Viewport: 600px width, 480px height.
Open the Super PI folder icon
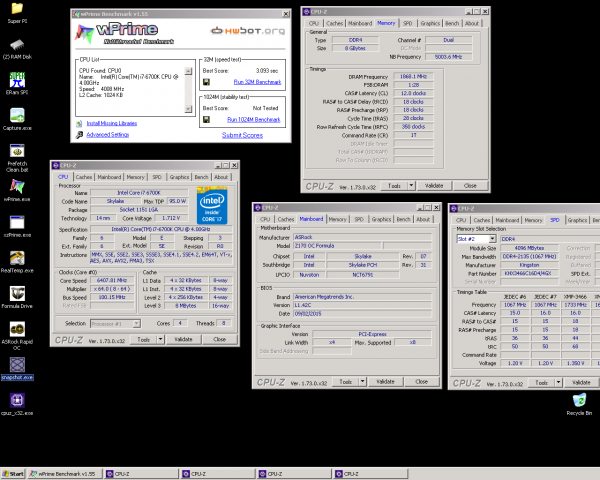click(x=17, y=8)
